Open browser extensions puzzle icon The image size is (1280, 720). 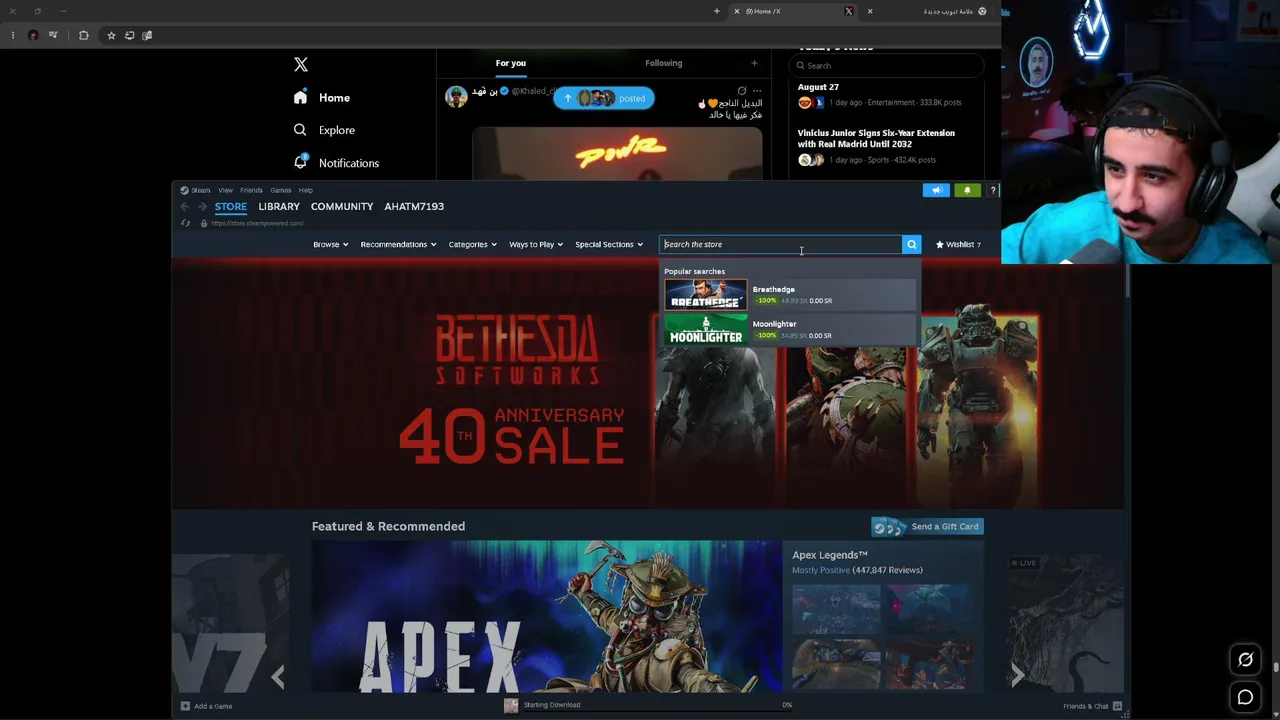(84, 35)
